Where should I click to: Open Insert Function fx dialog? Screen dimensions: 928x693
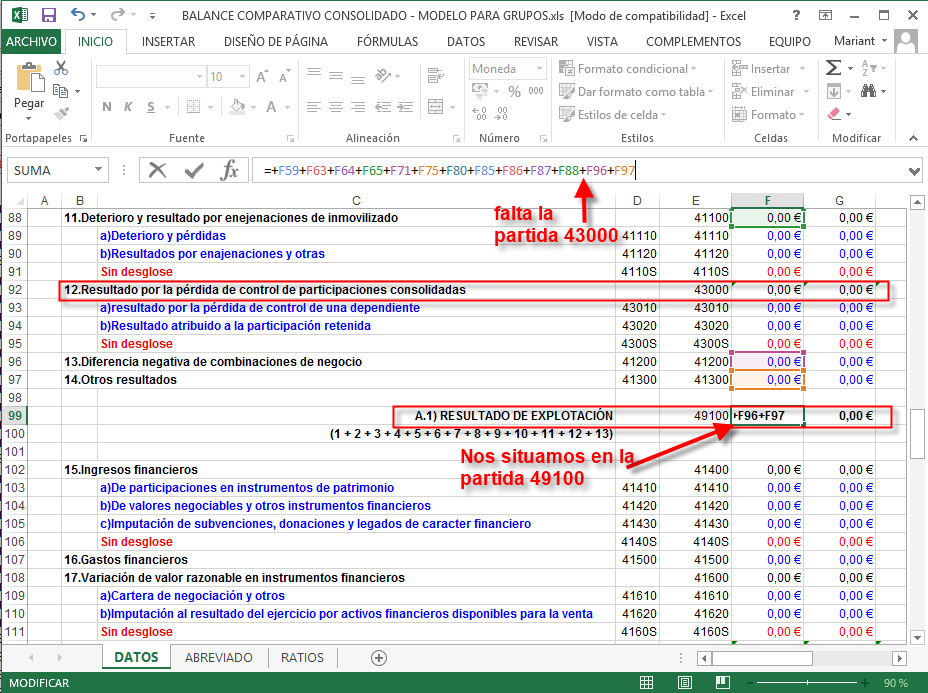click(229, 170)
